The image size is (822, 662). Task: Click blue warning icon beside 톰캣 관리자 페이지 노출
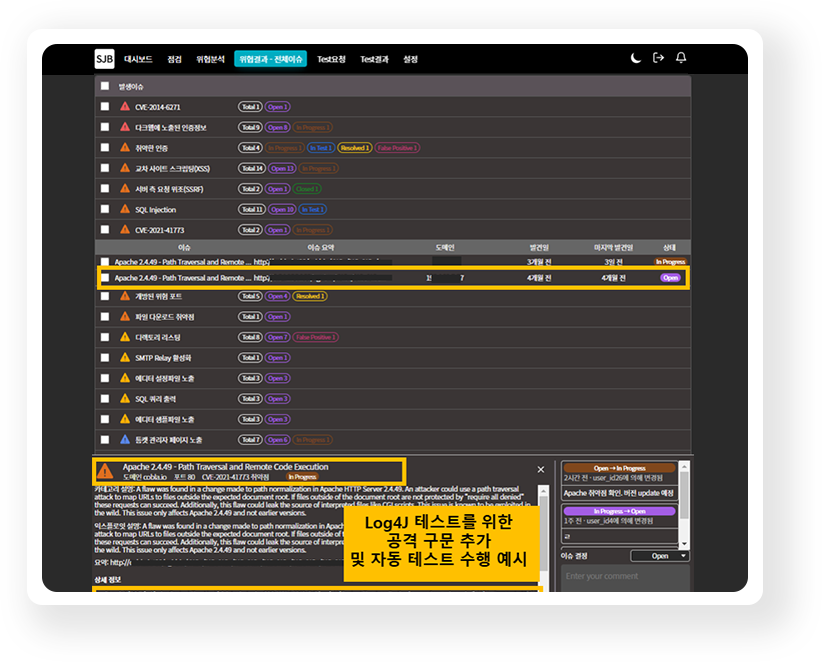(x=125, y=440)
